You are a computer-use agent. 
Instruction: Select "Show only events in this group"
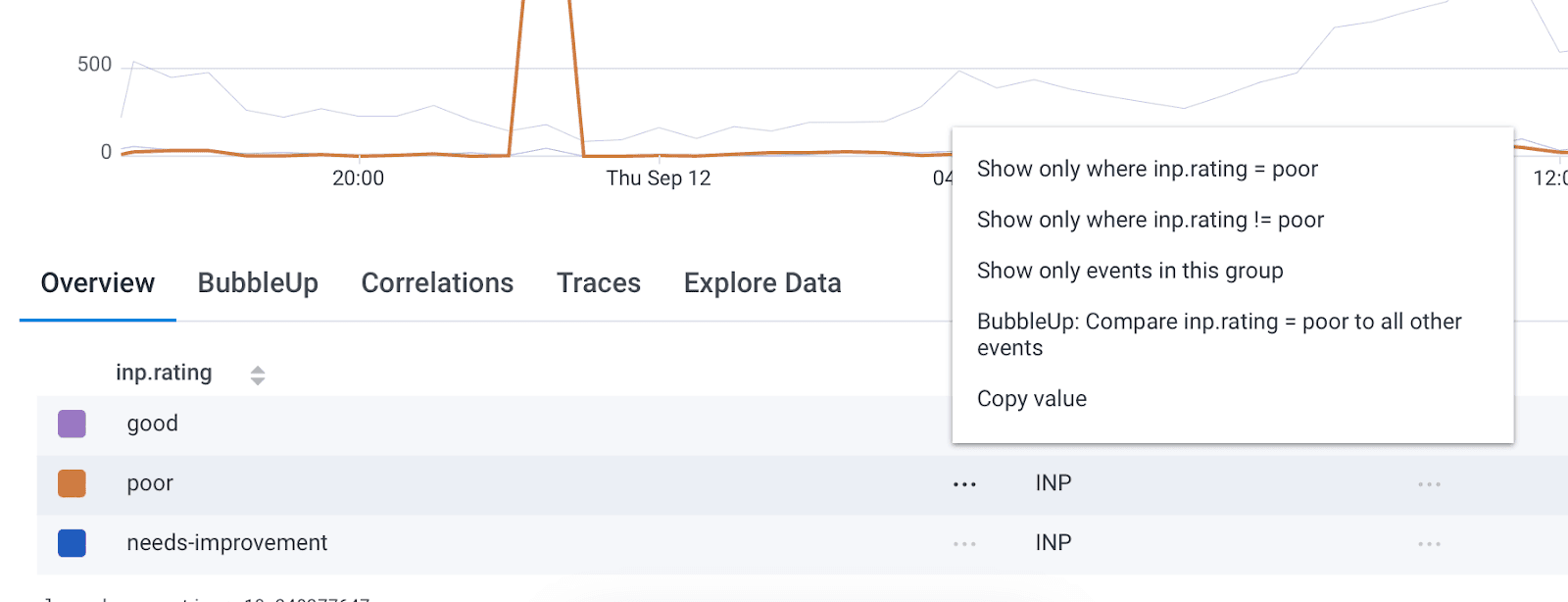[1129, 272]
